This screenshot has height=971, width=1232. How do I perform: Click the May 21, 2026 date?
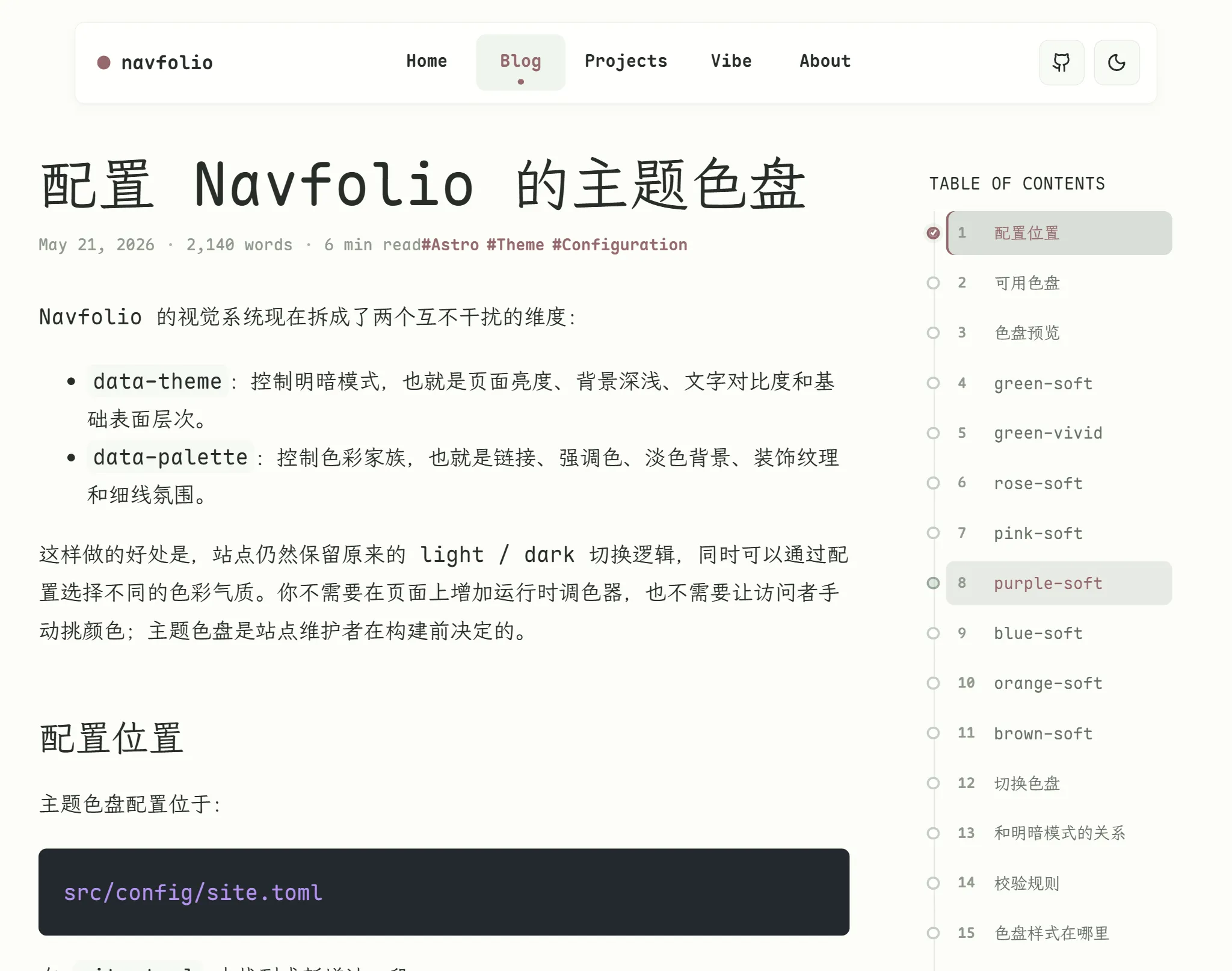click(96, 245)
